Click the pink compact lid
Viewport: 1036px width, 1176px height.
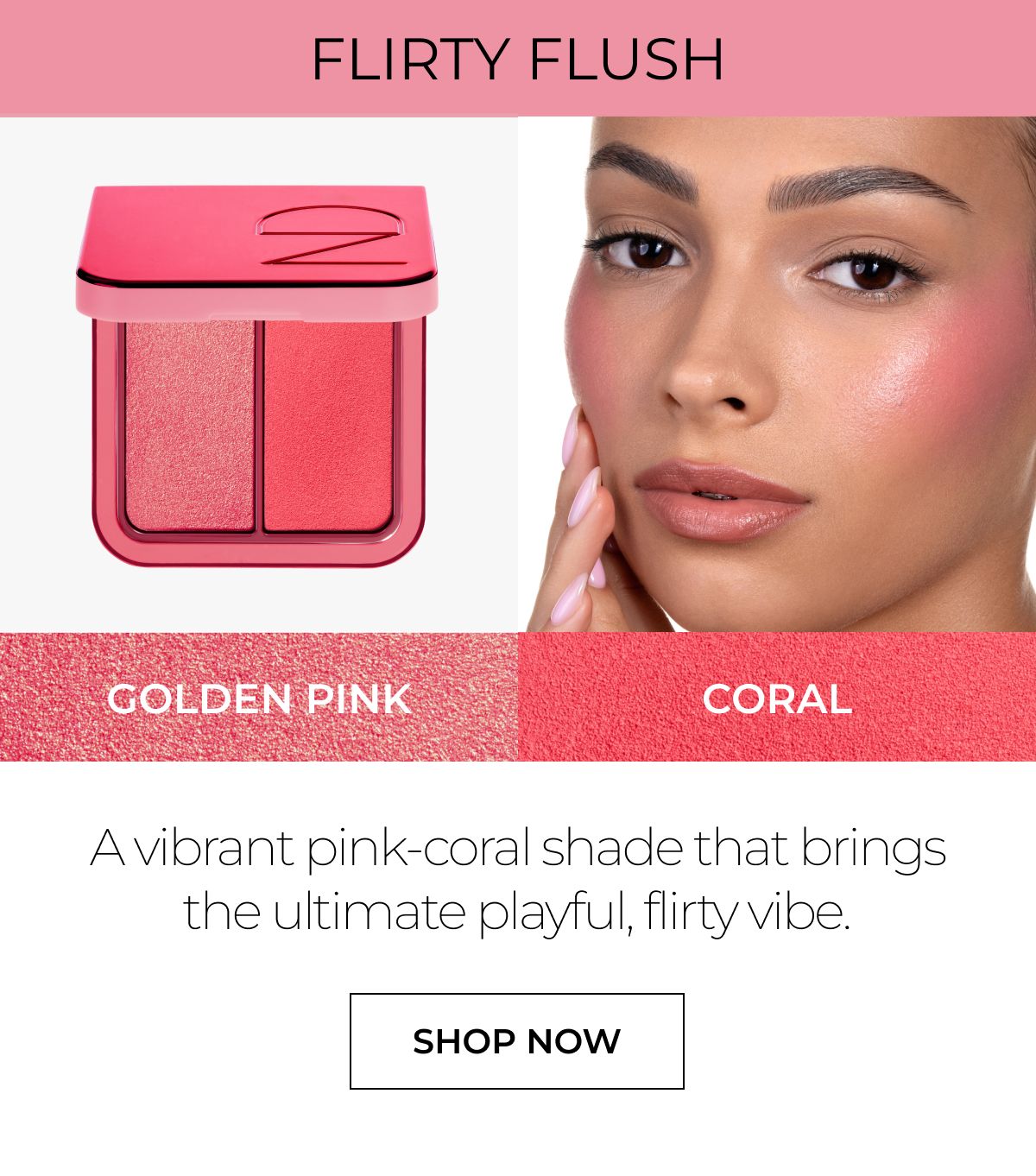(x=256, y=249)
